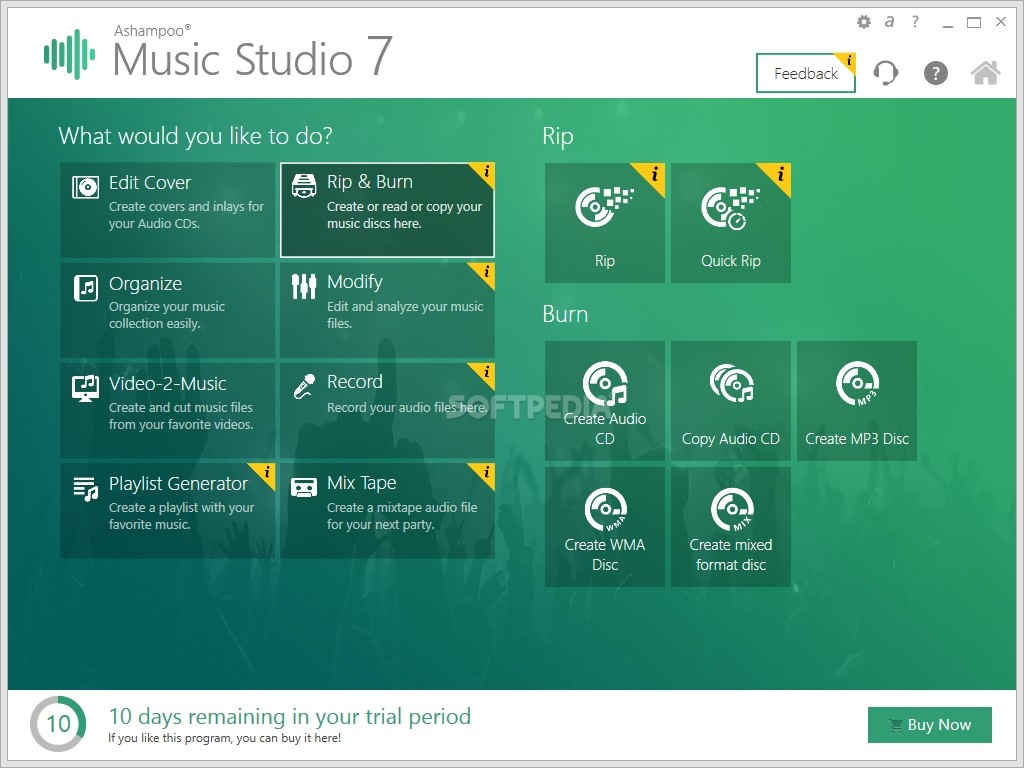Click the support headset icon

pos(886,72)
